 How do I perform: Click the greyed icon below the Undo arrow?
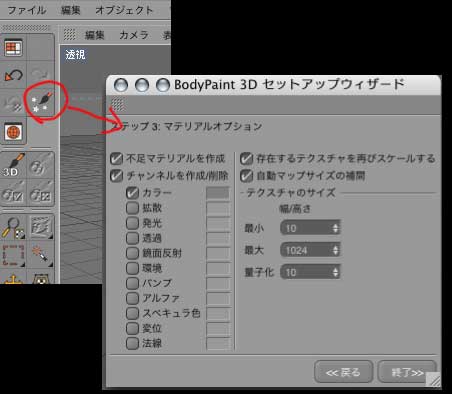pos(13,103)
